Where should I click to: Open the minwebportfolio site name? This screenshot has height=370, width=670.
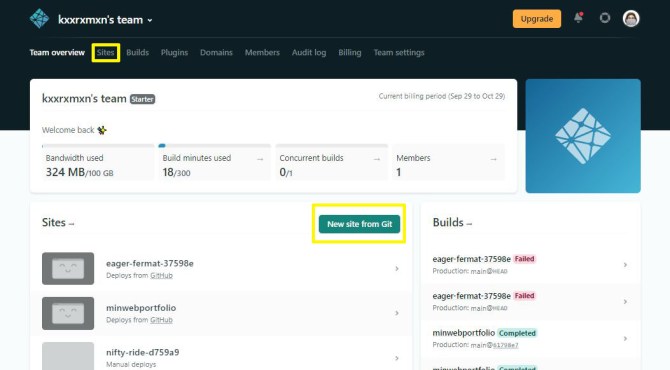tap(141, 308)
